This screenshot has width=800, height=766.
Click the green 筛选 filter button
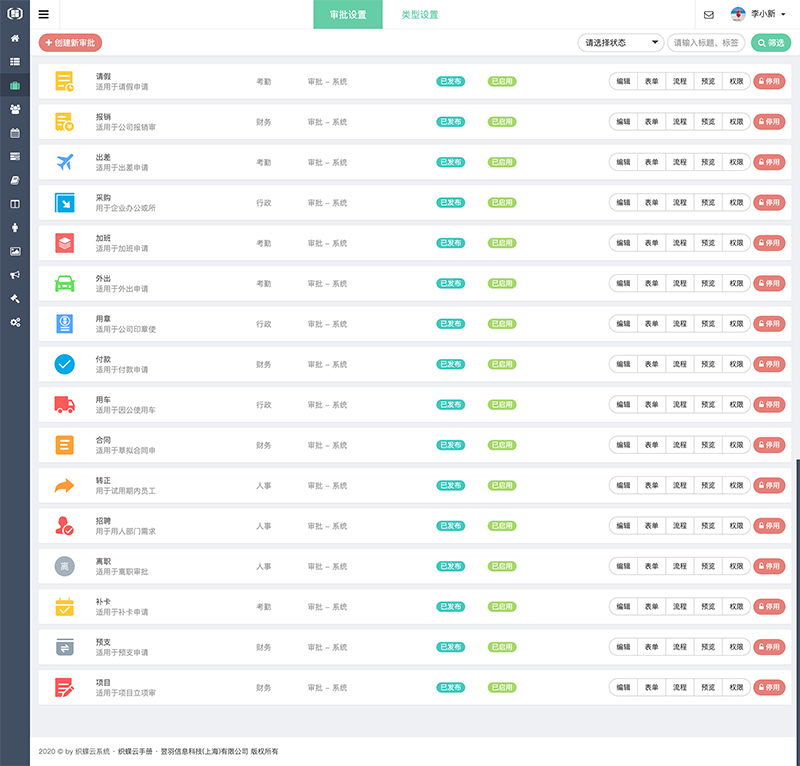[770, 43]
